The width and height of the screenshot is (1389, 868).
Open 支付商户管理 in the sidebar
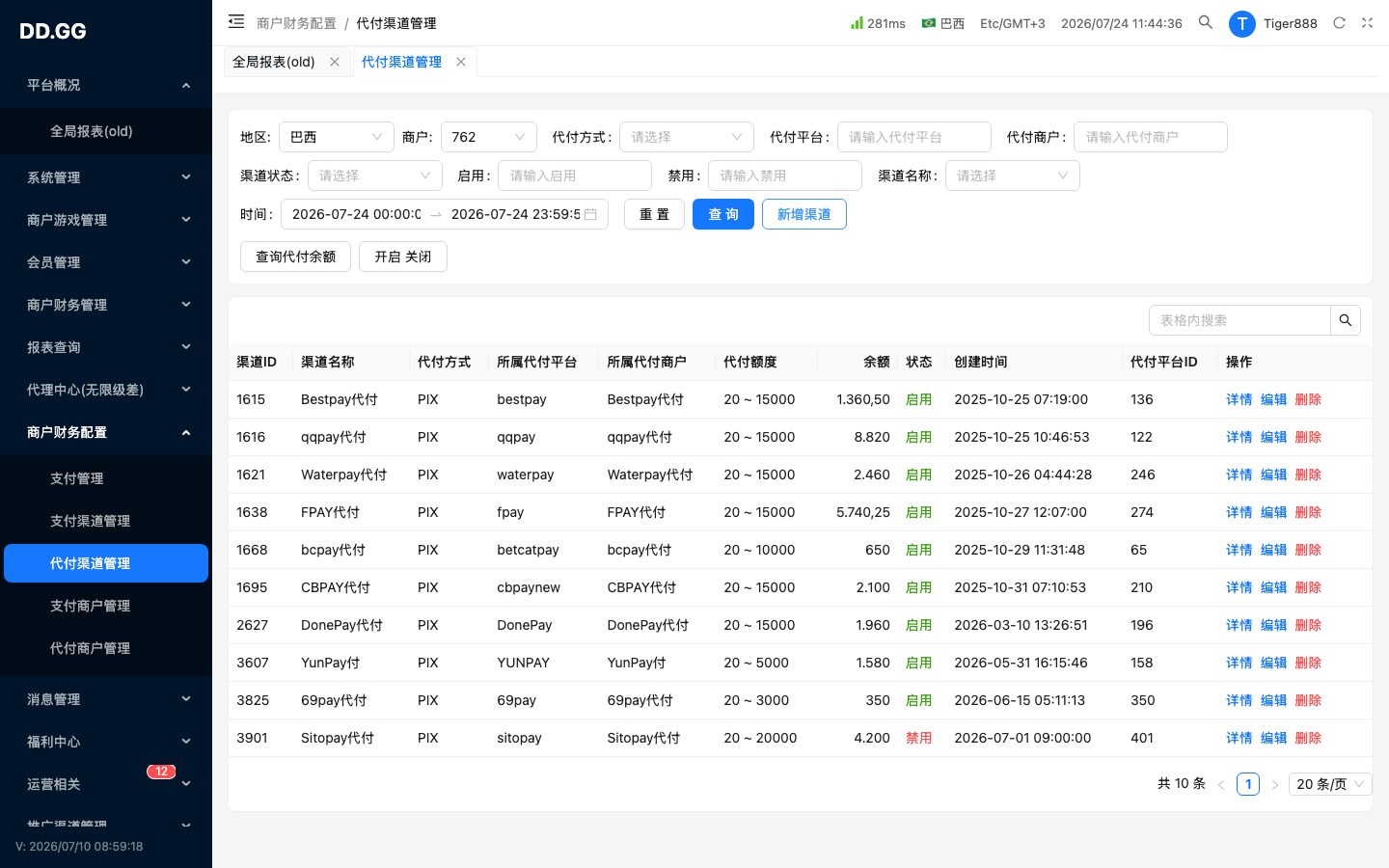106,606
